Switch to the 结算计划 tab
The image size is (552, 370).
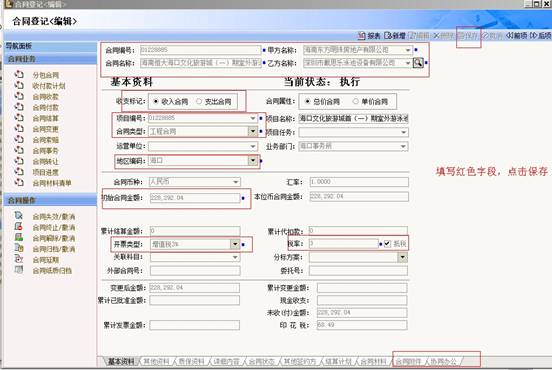coord(338,362)
